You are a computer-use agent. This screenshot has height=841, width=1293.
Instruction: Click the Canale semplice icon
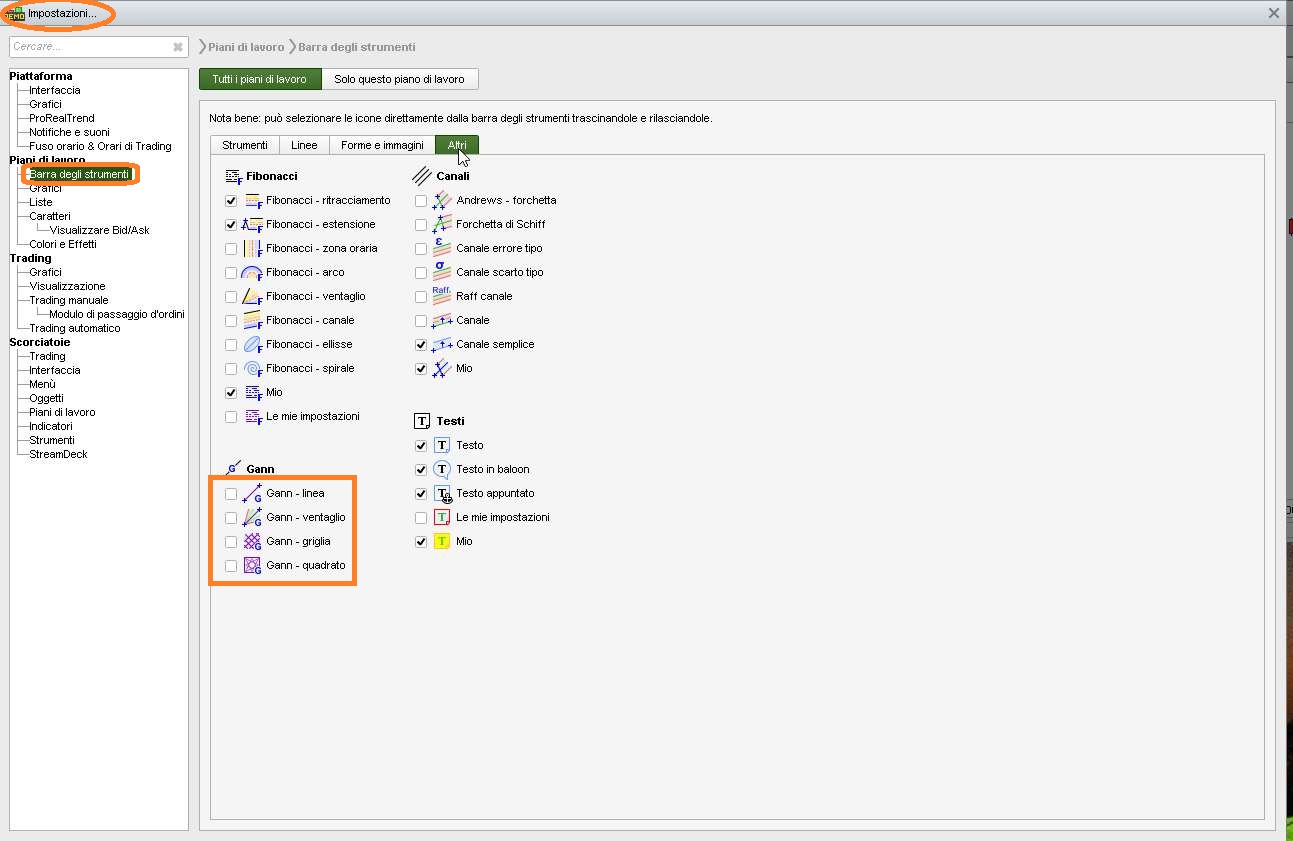(x=442, y=344)
